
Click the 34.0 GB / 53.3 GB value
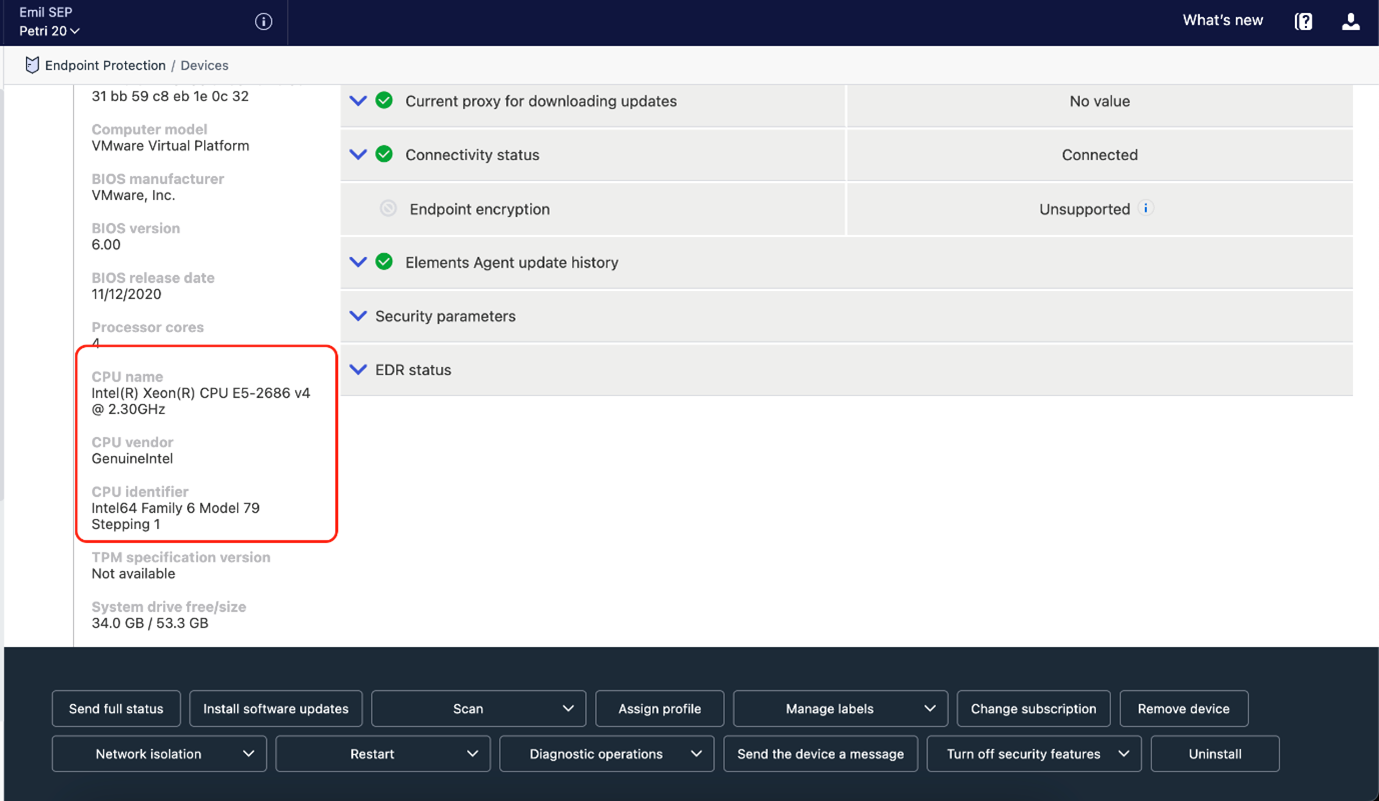pyautogui.click(x=150, y=623)
